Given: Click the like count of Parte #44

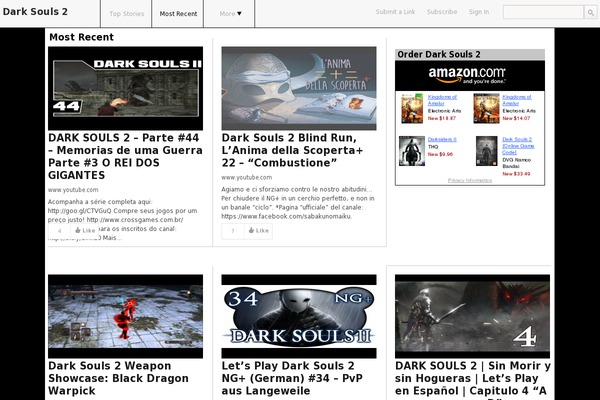Looking at the screenshot, I should click(x=59, y=231).
